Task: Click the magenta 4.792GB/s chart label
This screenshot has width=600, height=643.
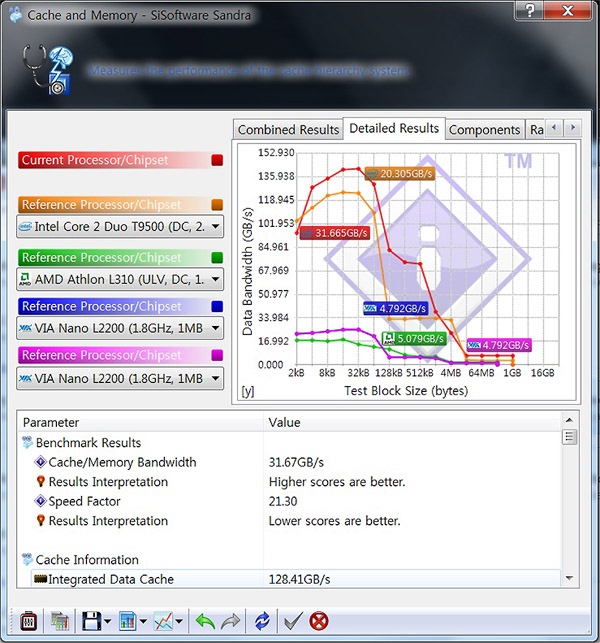Action: 499,345
